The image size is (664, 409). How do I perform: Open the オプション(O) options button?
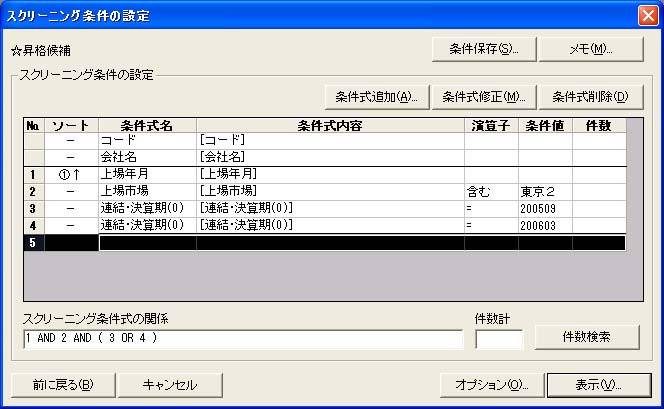point(491,384)
